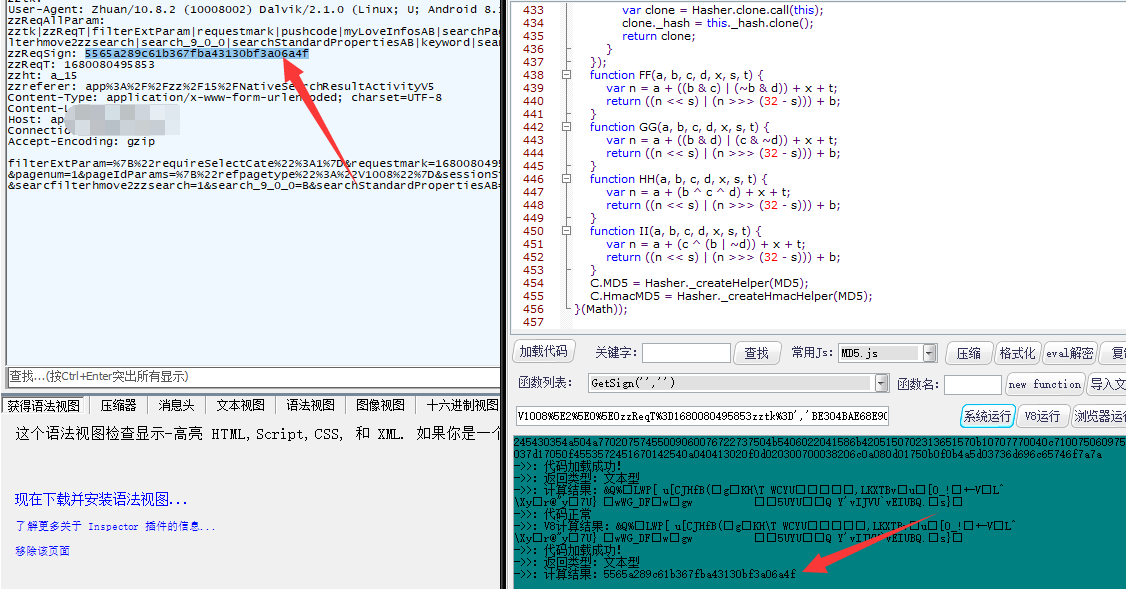Click the zzht: a_15 header line
Screen dimensions: 1126x589
pyautogui.click(x=42, y=75)
